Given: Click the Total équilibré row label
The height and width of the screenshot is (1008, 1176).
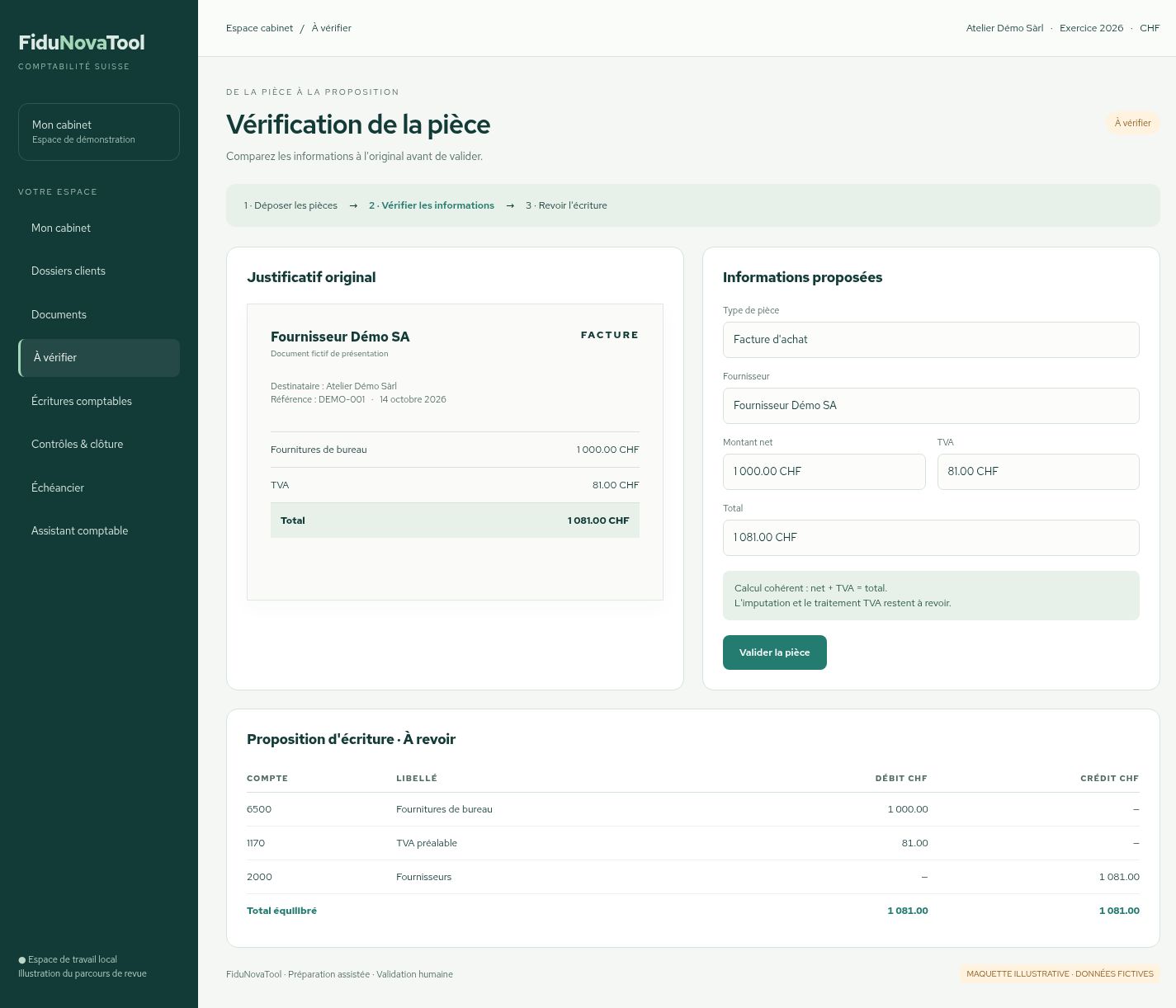Looking at the screenshot, I should point(281,911).
